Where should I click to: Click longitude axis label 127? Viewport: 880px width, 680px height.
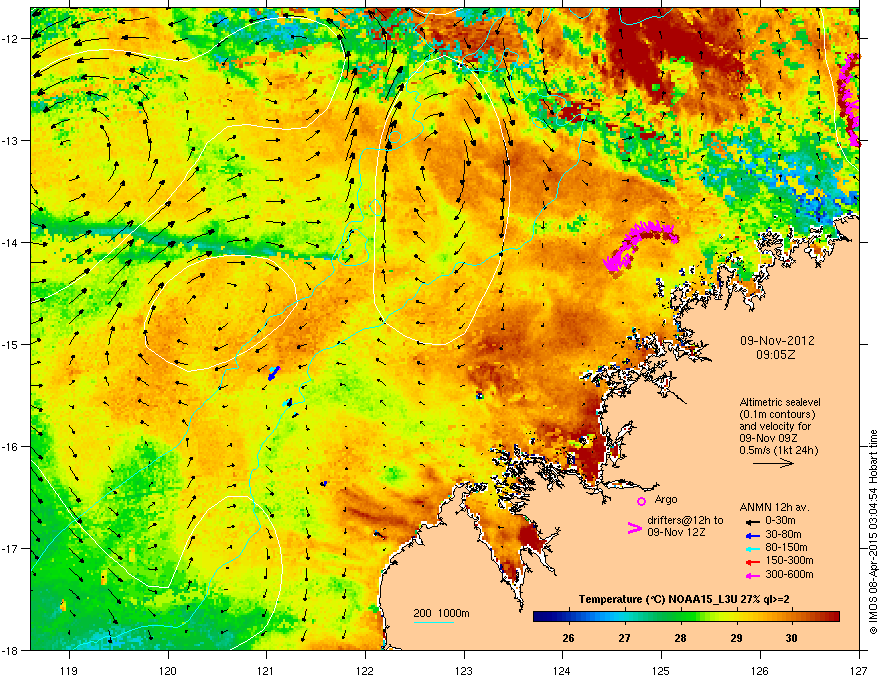859,670
